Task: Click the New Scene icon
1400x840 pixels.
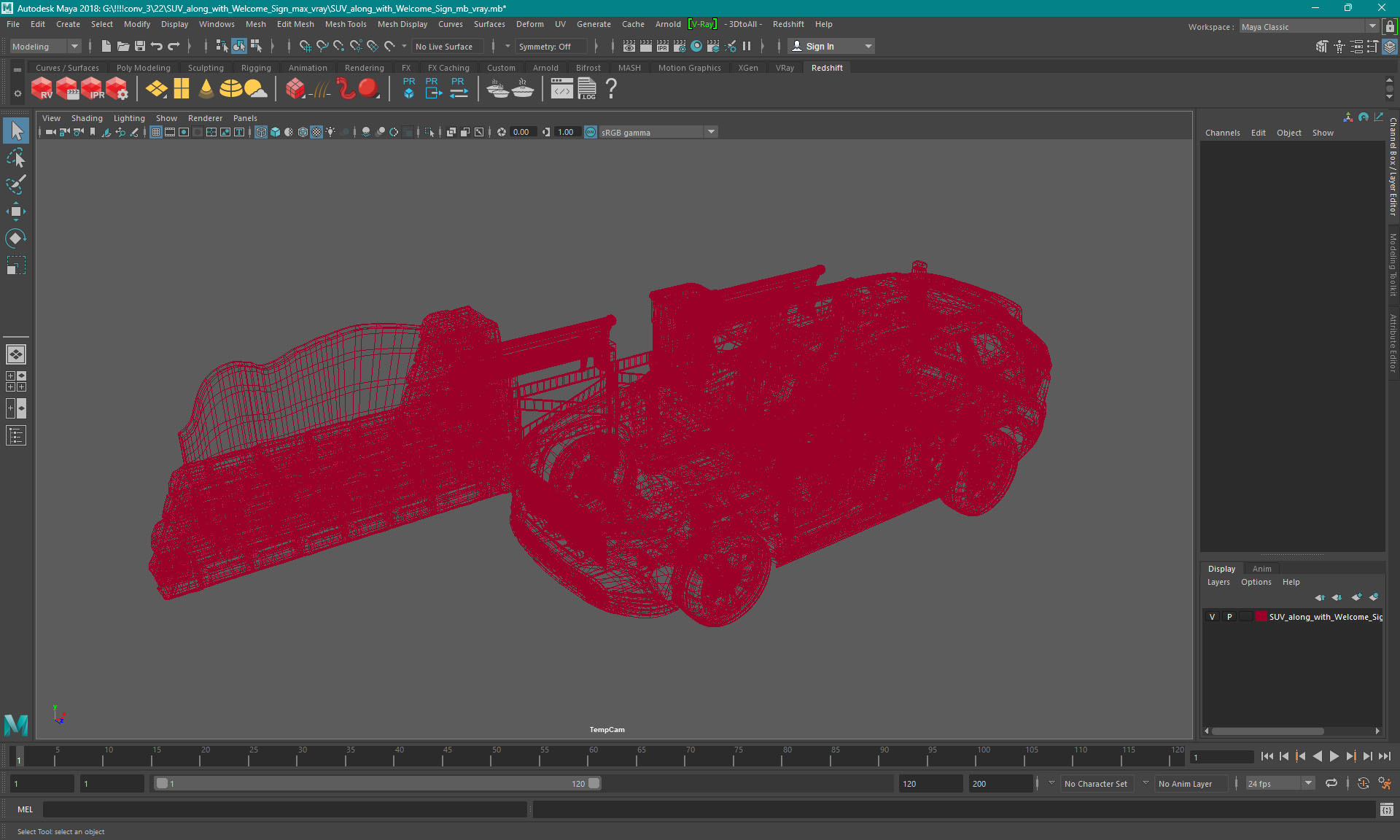Action: pyautogui.click(x=106, y=46)
